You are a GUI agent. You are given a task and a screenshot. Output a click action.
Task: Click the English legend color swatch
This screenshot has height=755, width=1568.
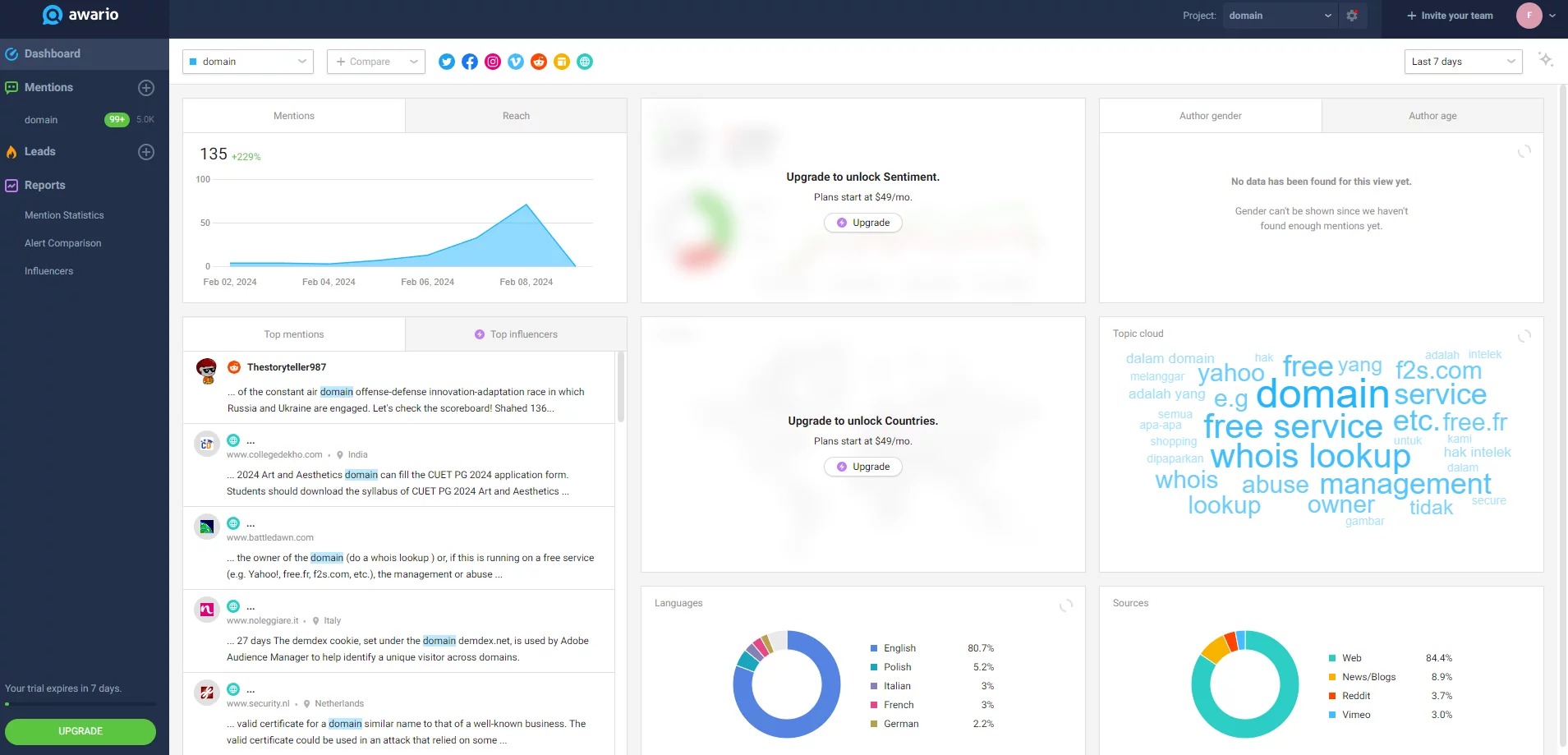pyautogui.click(x=874, y=648)
